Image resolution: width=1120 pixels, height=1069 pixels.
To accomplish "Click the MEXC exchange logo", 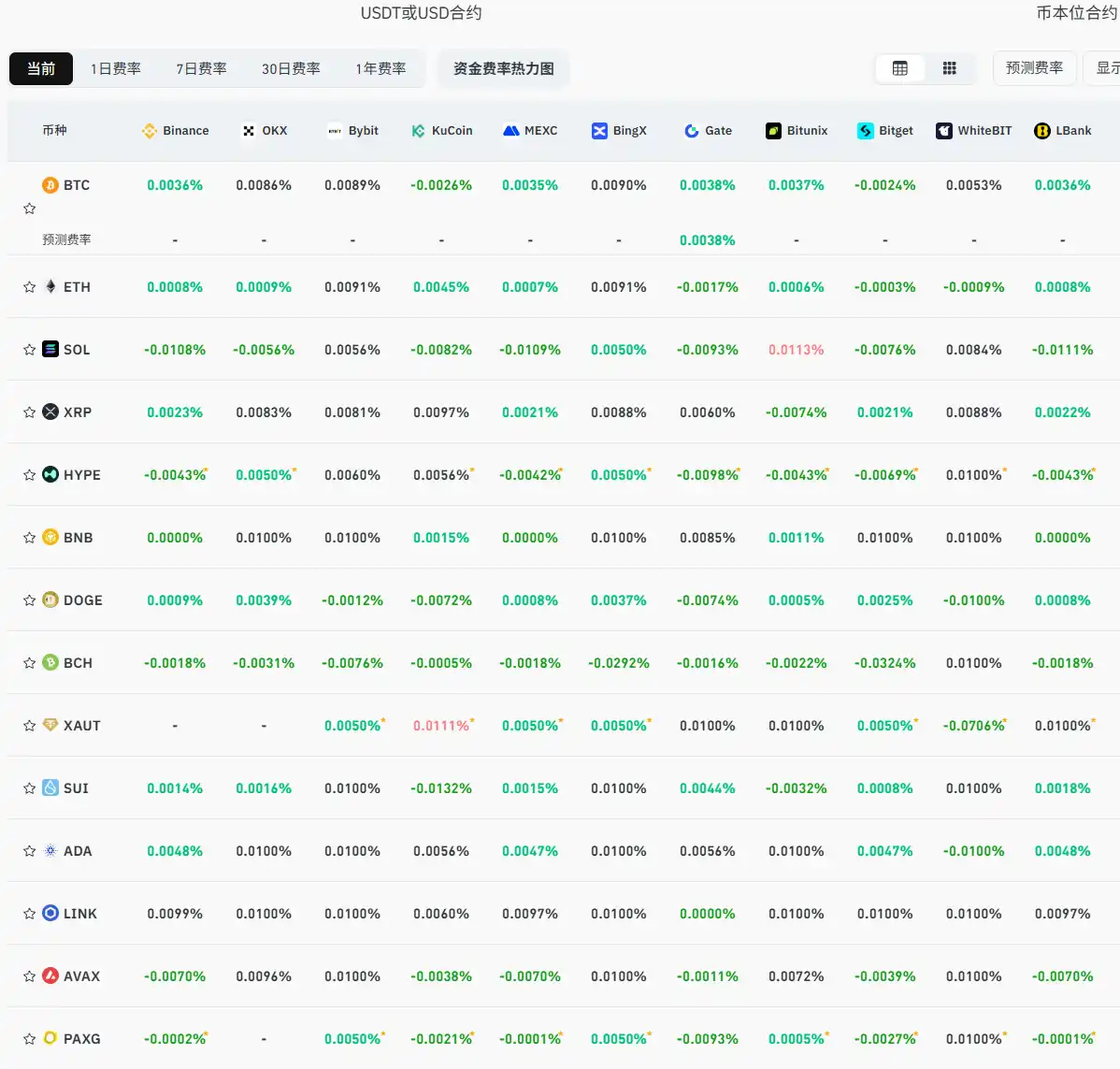I will [x=510, y=131].
